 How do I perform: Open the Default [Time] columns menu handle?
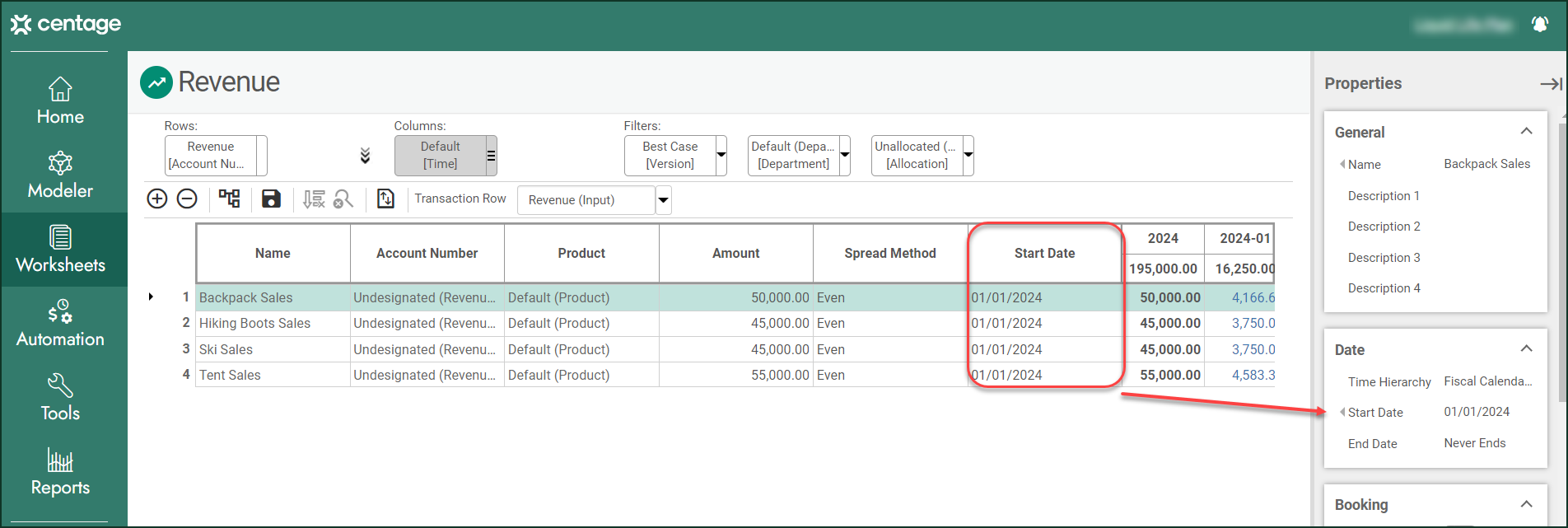coord(491,156)
